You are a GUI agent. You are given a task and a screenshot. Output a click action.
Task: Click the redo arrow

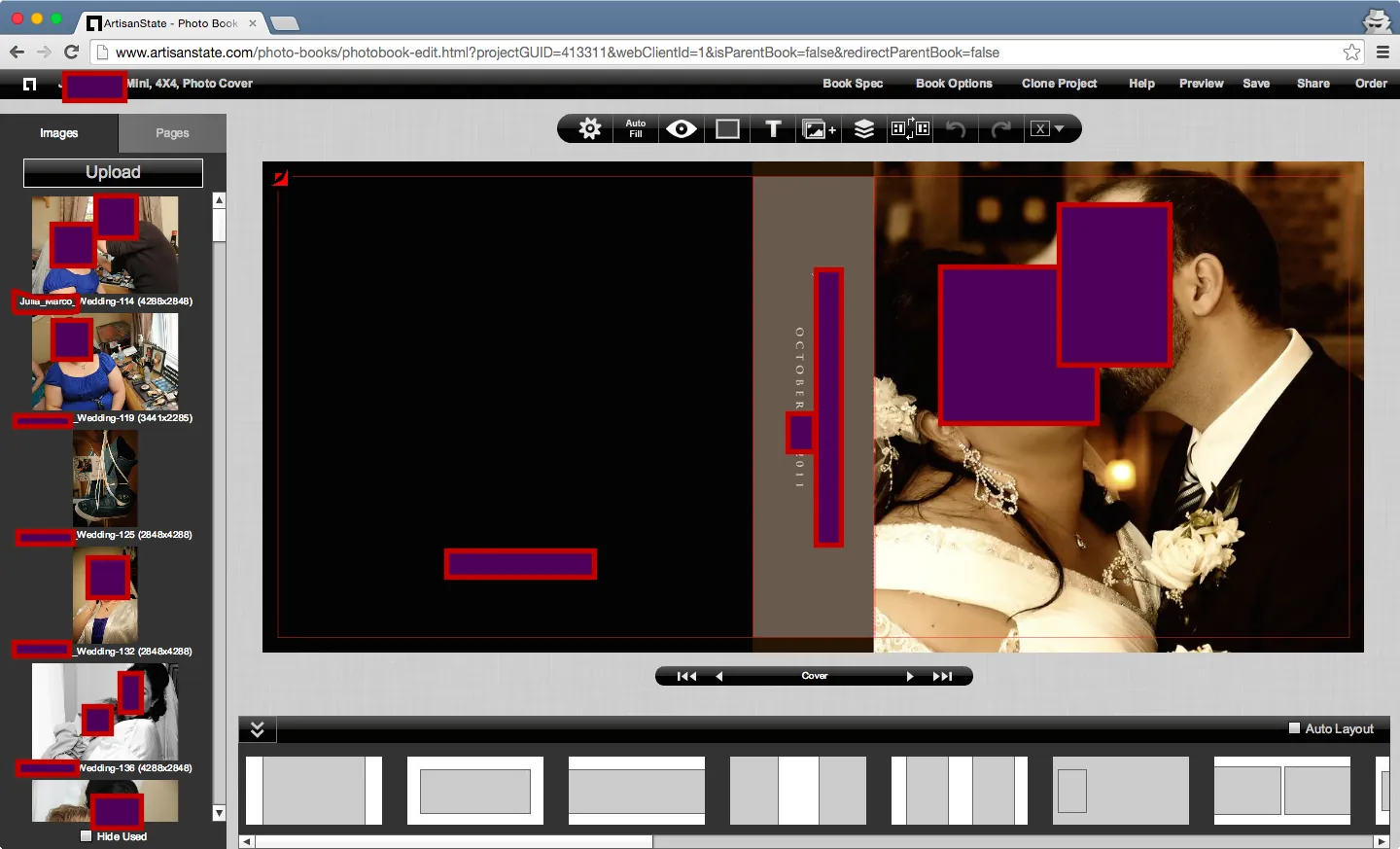(1001, 128)
